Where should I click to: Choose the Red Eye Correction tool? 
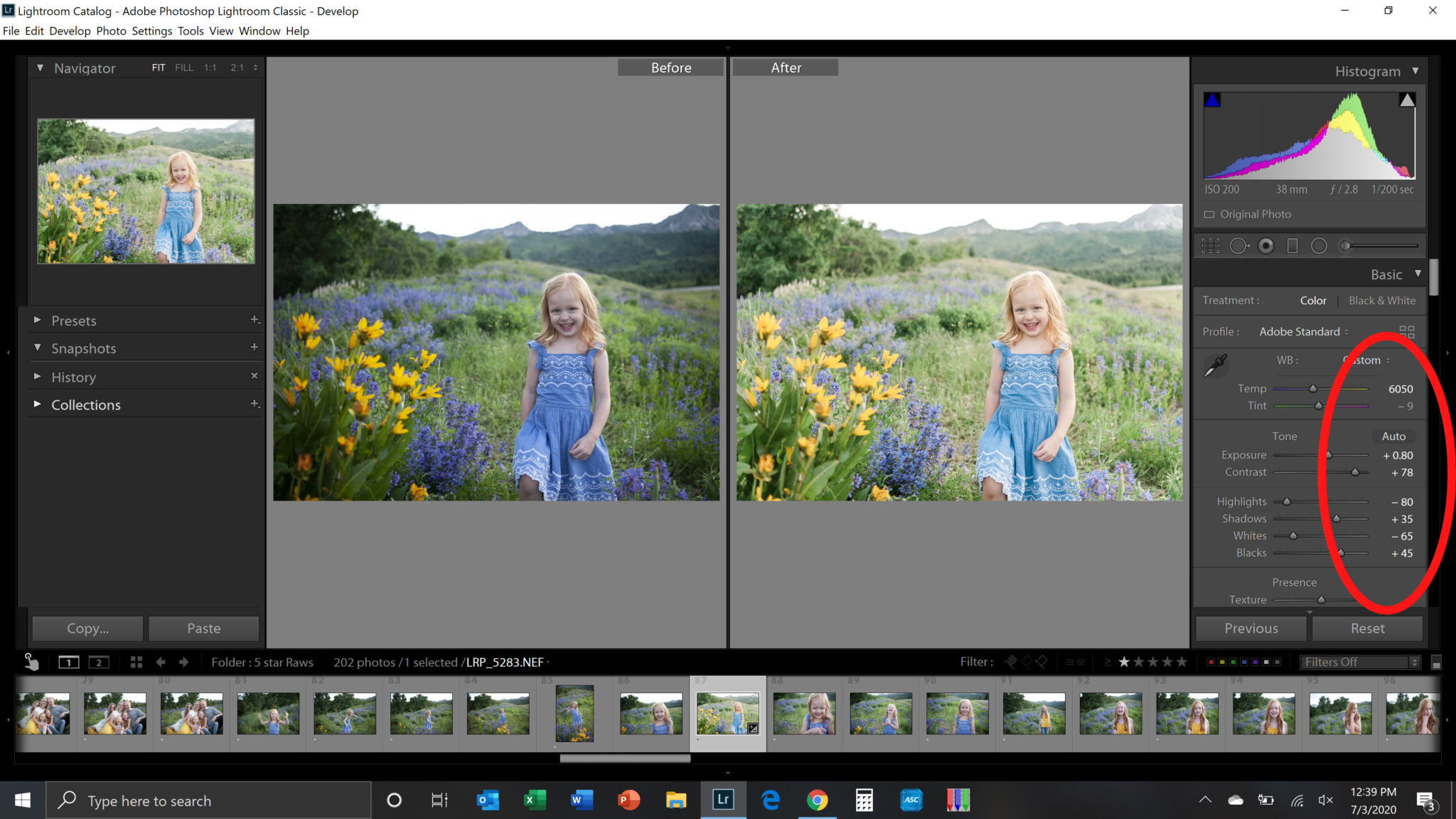click(1266, 246)
